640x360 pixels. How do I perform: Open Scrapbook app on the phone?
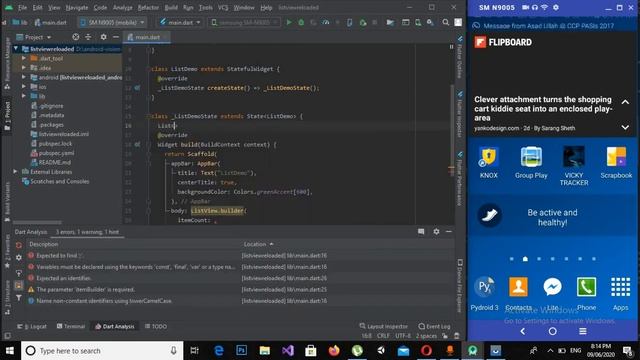[616, 162]
